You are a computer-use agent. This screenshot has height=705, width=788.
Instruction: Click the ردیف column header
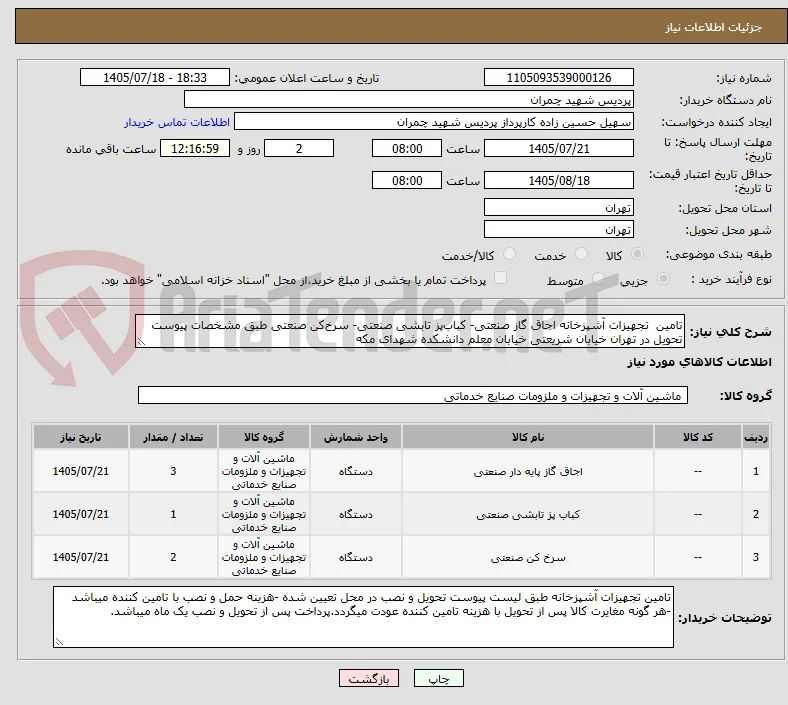click(756, 437)
